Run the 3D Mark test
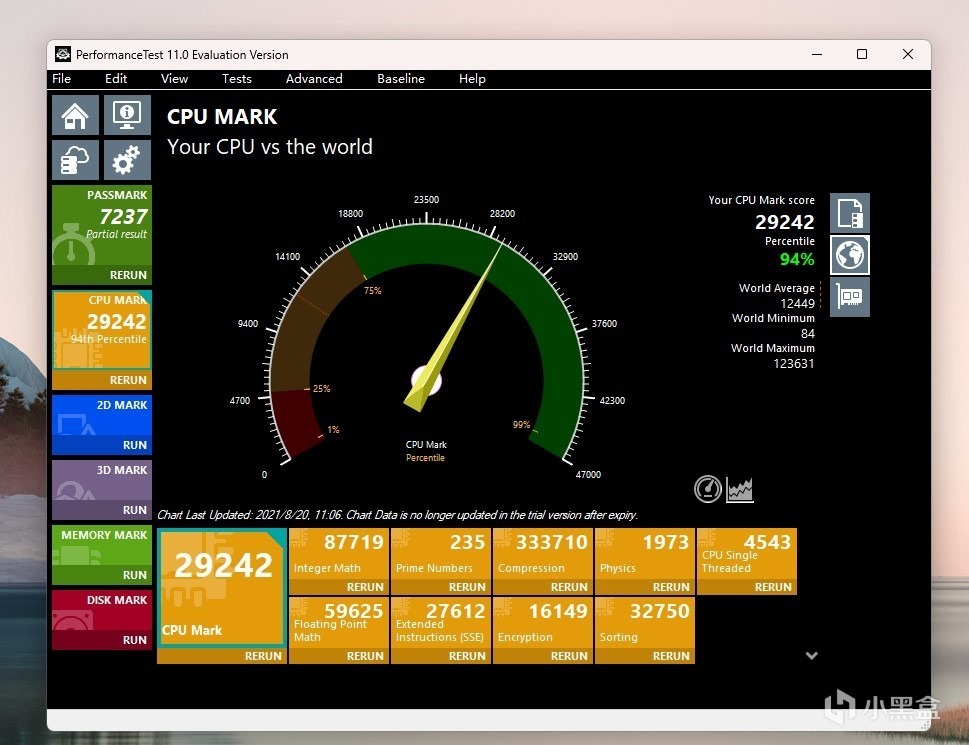The width and height of the screenshot is (969, 745). (x=135, y=510)
